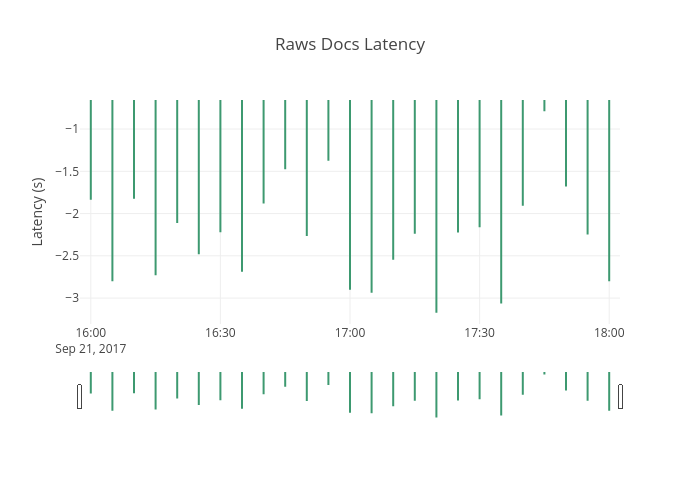Screen dimensions: 700x500
Task: Click the right range slider handle
Action: click(x=620, y=396)
